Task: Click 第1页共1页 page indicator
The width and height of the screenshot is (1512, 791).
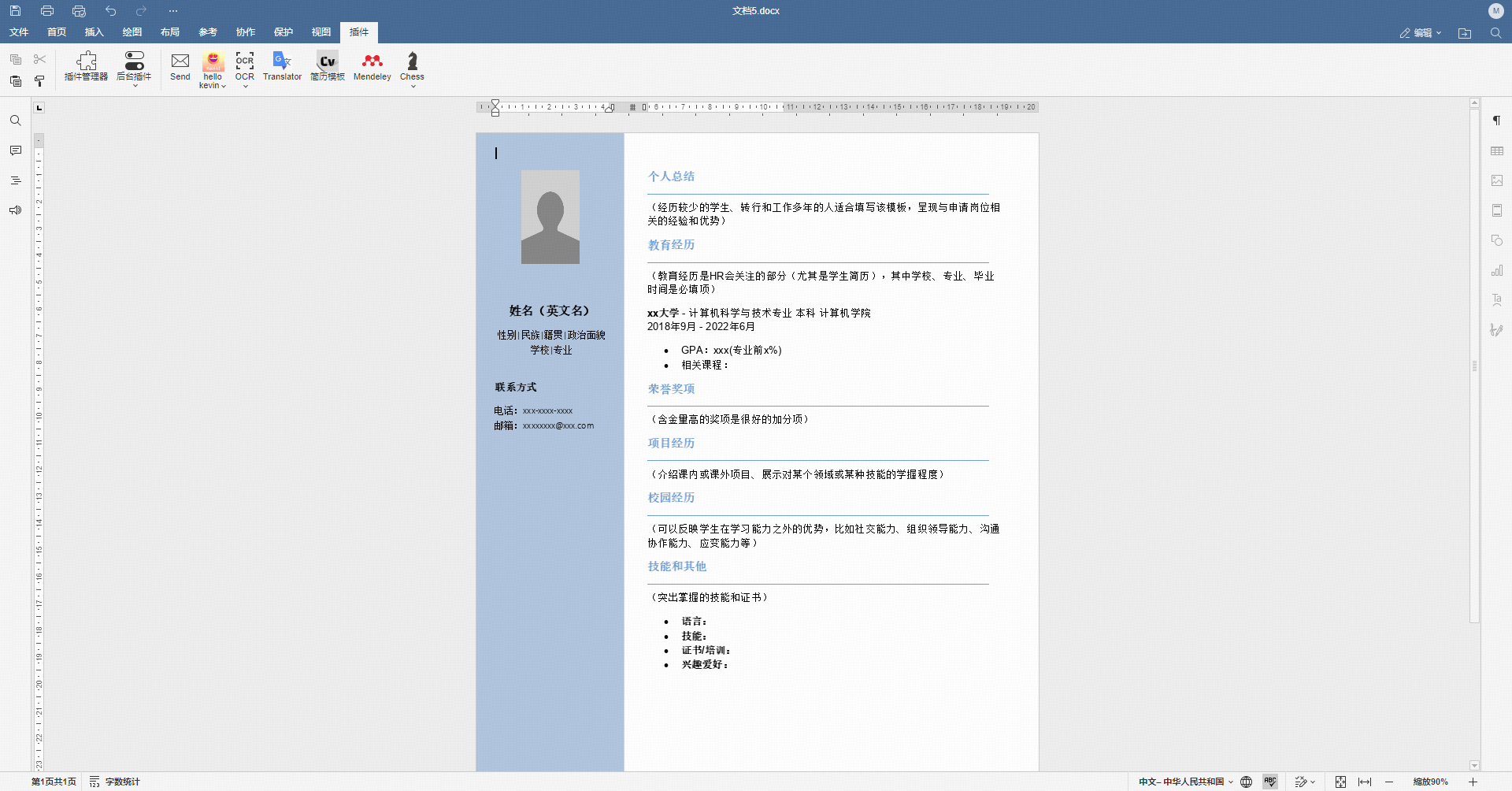Action: (x=54, y=782)
